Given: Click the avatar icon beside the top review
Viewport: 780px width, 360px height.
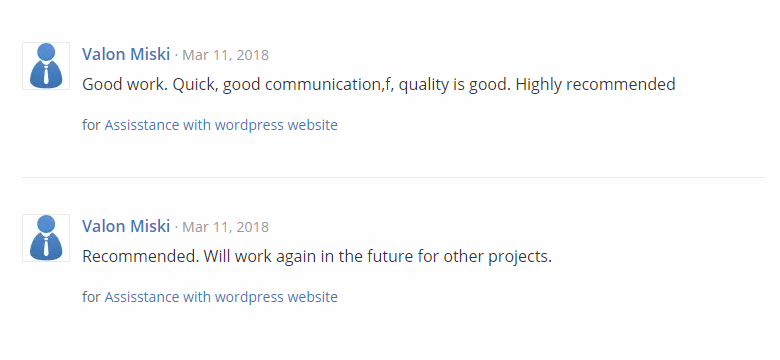Looking at the screenshot, I should point(46,66).
